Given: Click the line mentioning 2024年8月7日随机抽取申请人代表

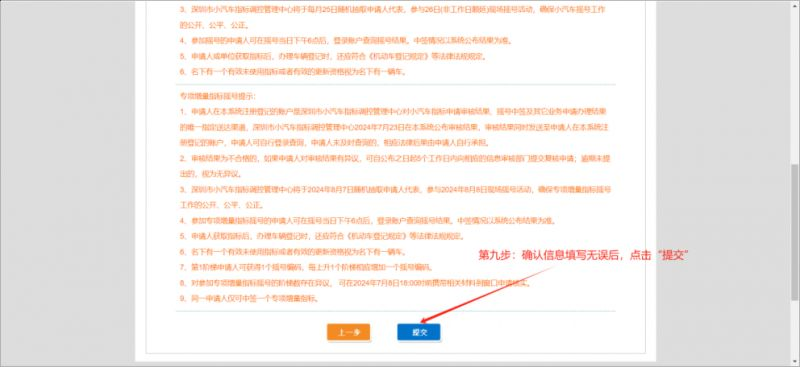Looking at the screenshot, I should point(395,189).
